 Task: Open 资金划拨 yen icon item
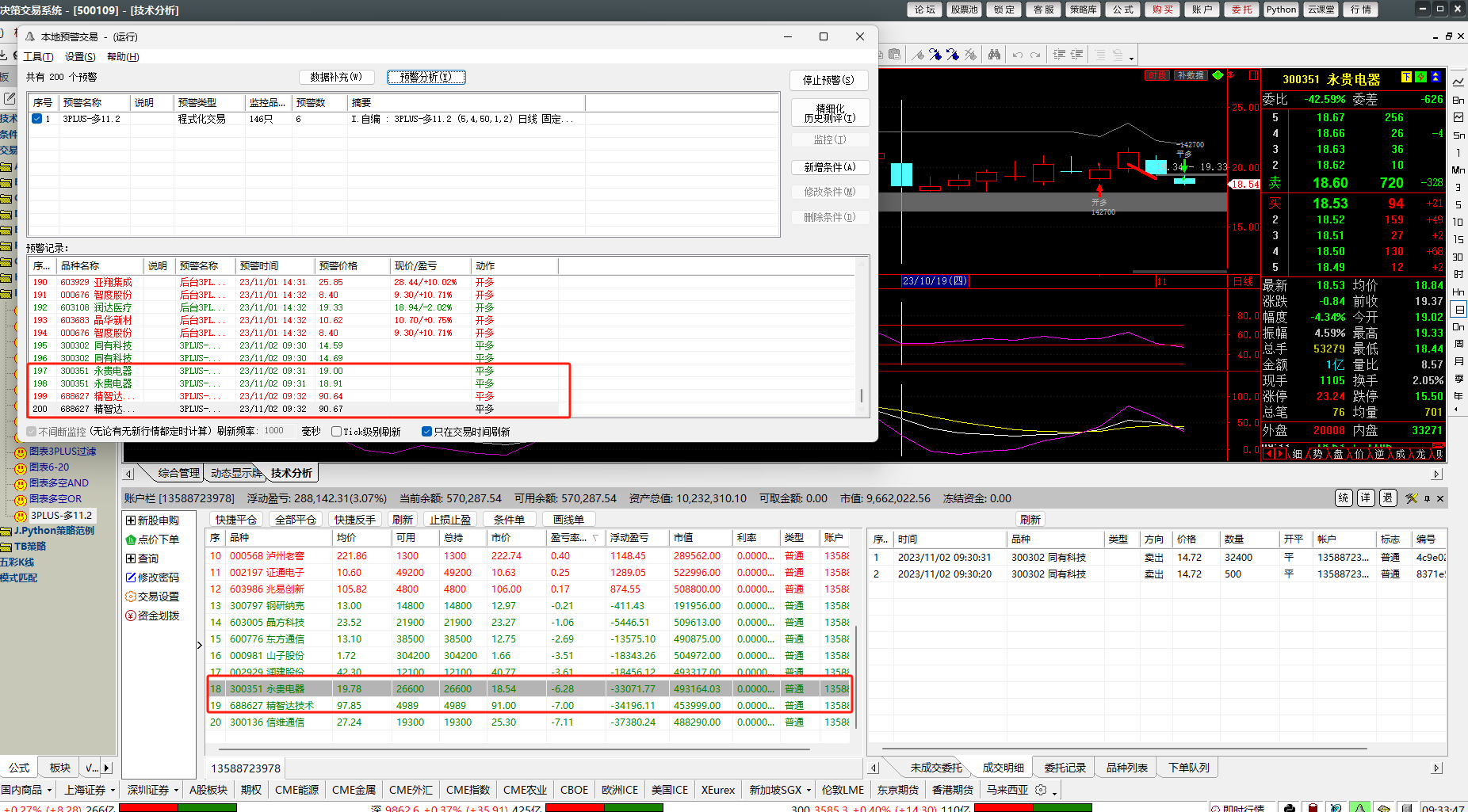click(153, 616)
